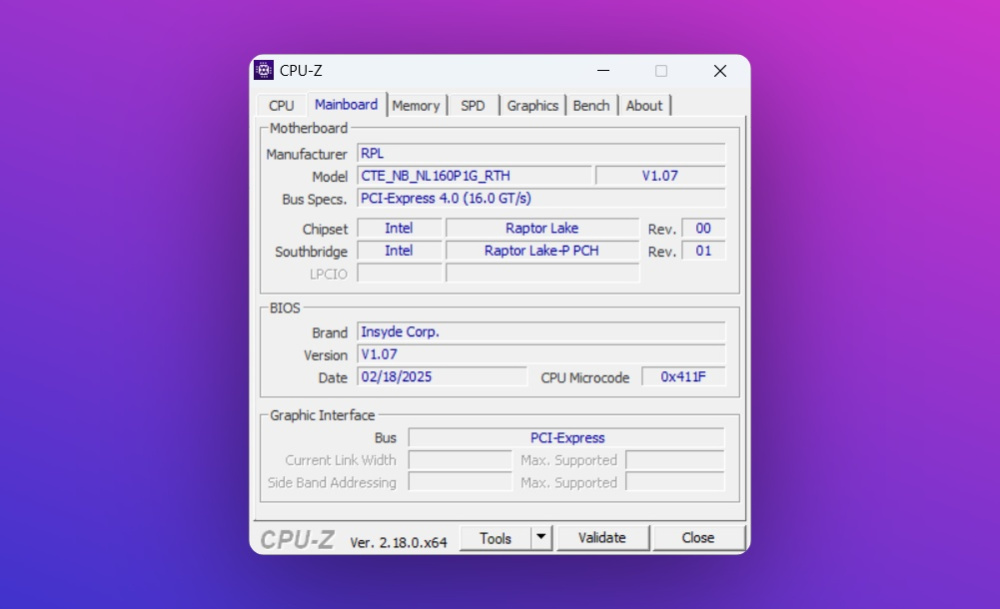
Task: Click the CPU Microcode value 0x411F
Action: click(683, 377)
